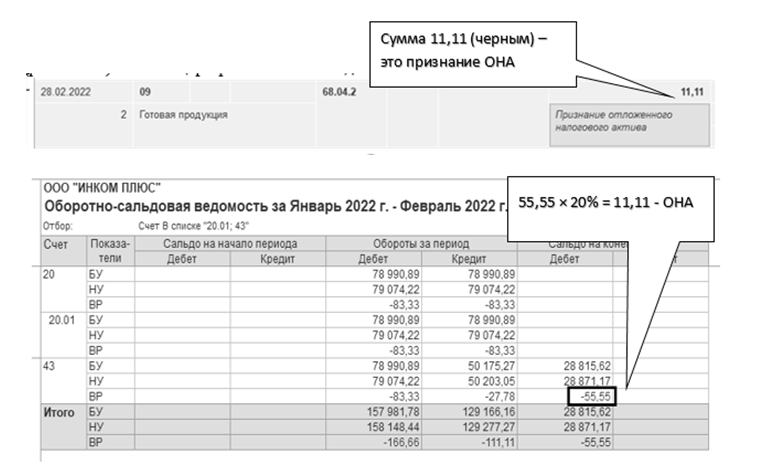Click total debit turnover 157 981,78
The height and width of the screenshot is (471, 757).
tap(393, 412)
